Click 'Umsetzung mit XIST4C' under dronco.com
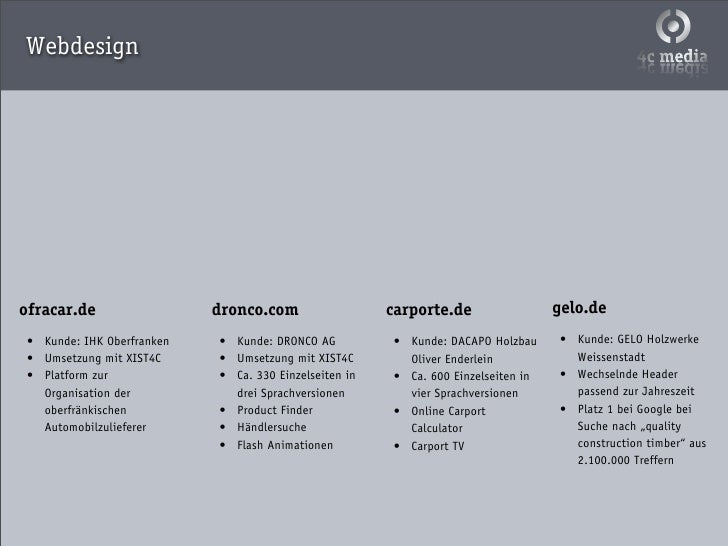The height and width of the screenshot is (546, 728). 295,358
